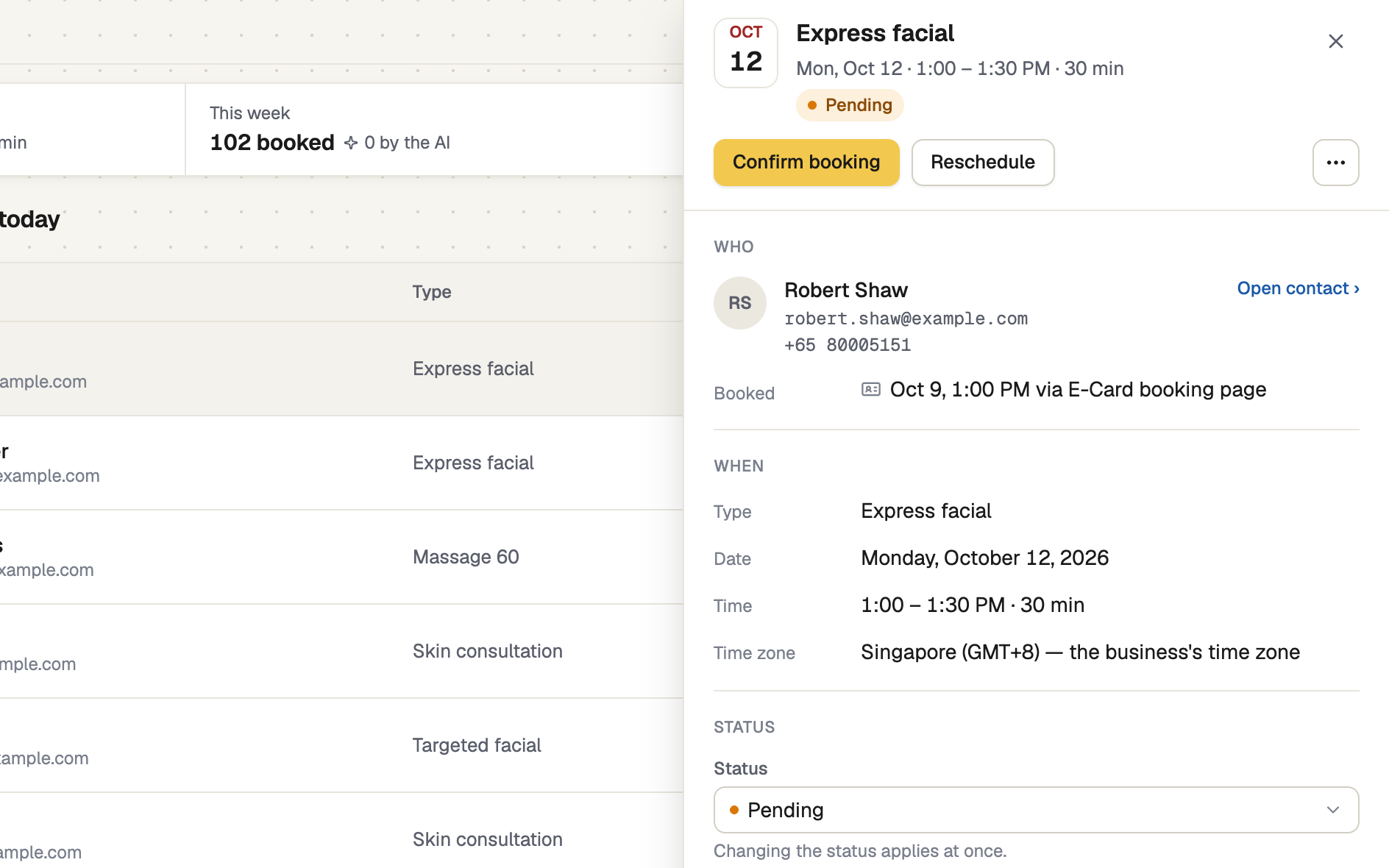Screen dimensions: 1389x868
Task: Click the Type column header
Action: coord(432,292)
